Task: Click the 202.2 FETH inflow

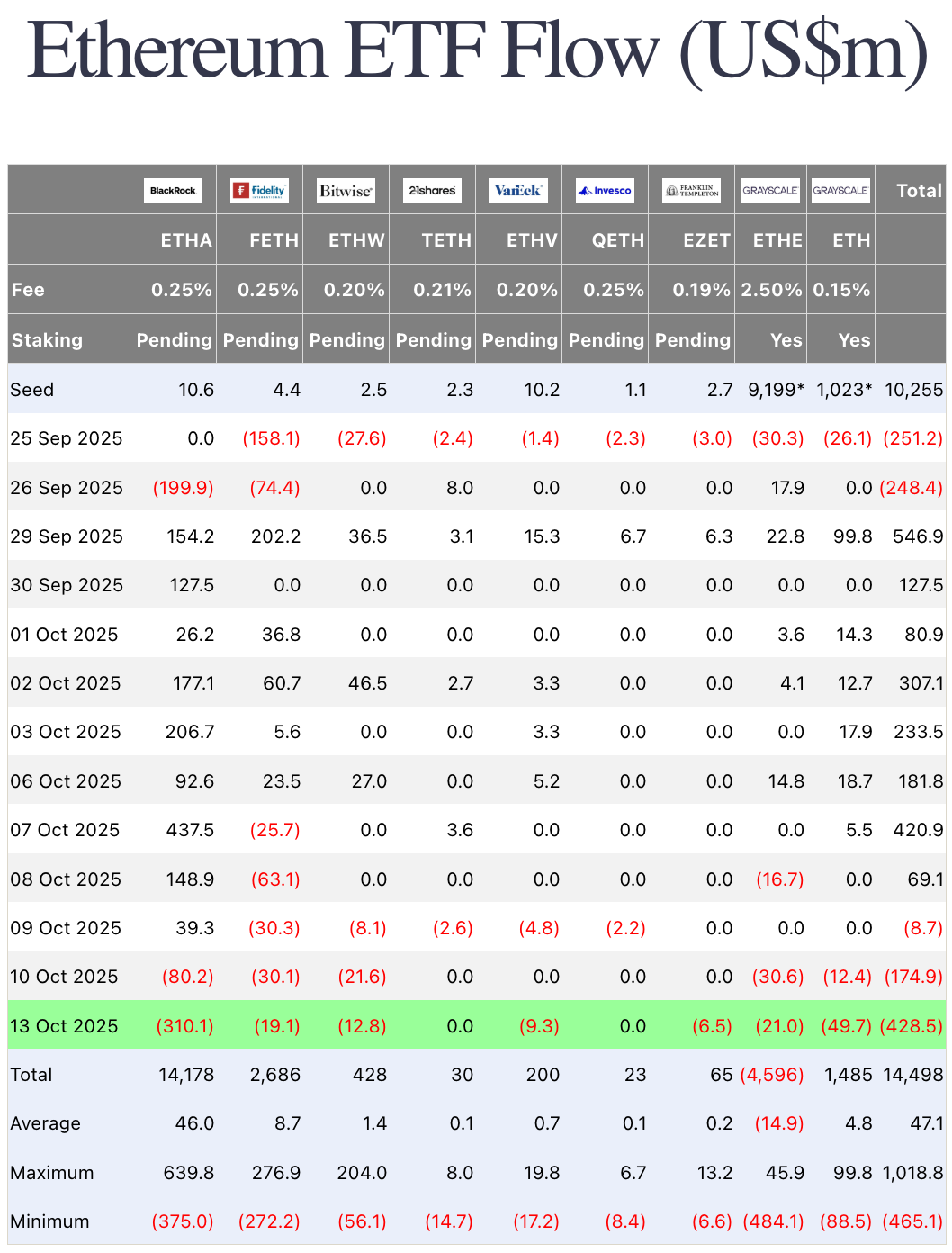Action: click(x=275, y=536)
